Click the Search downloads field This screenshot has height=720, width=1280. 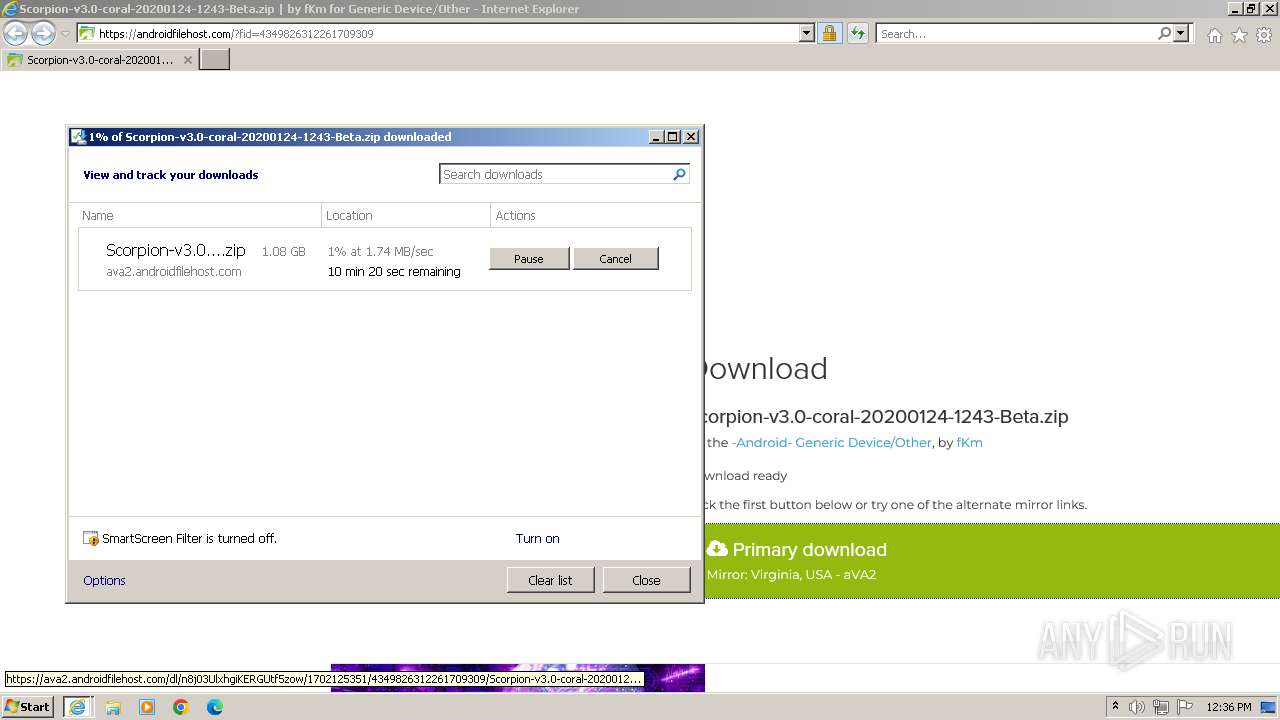(564, 174)
